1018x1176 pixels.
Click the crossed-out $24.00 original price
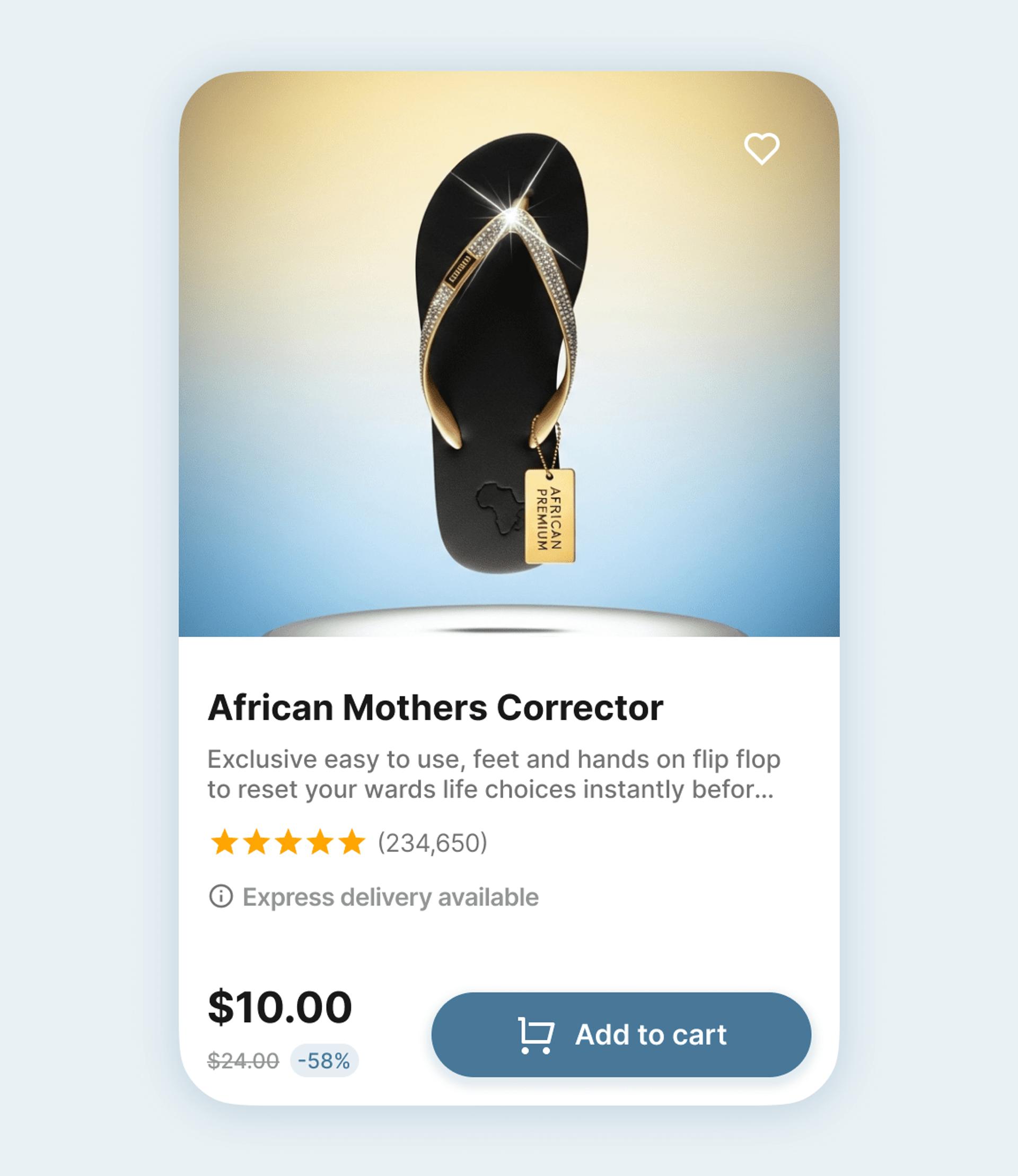[x=243, y=1060]
